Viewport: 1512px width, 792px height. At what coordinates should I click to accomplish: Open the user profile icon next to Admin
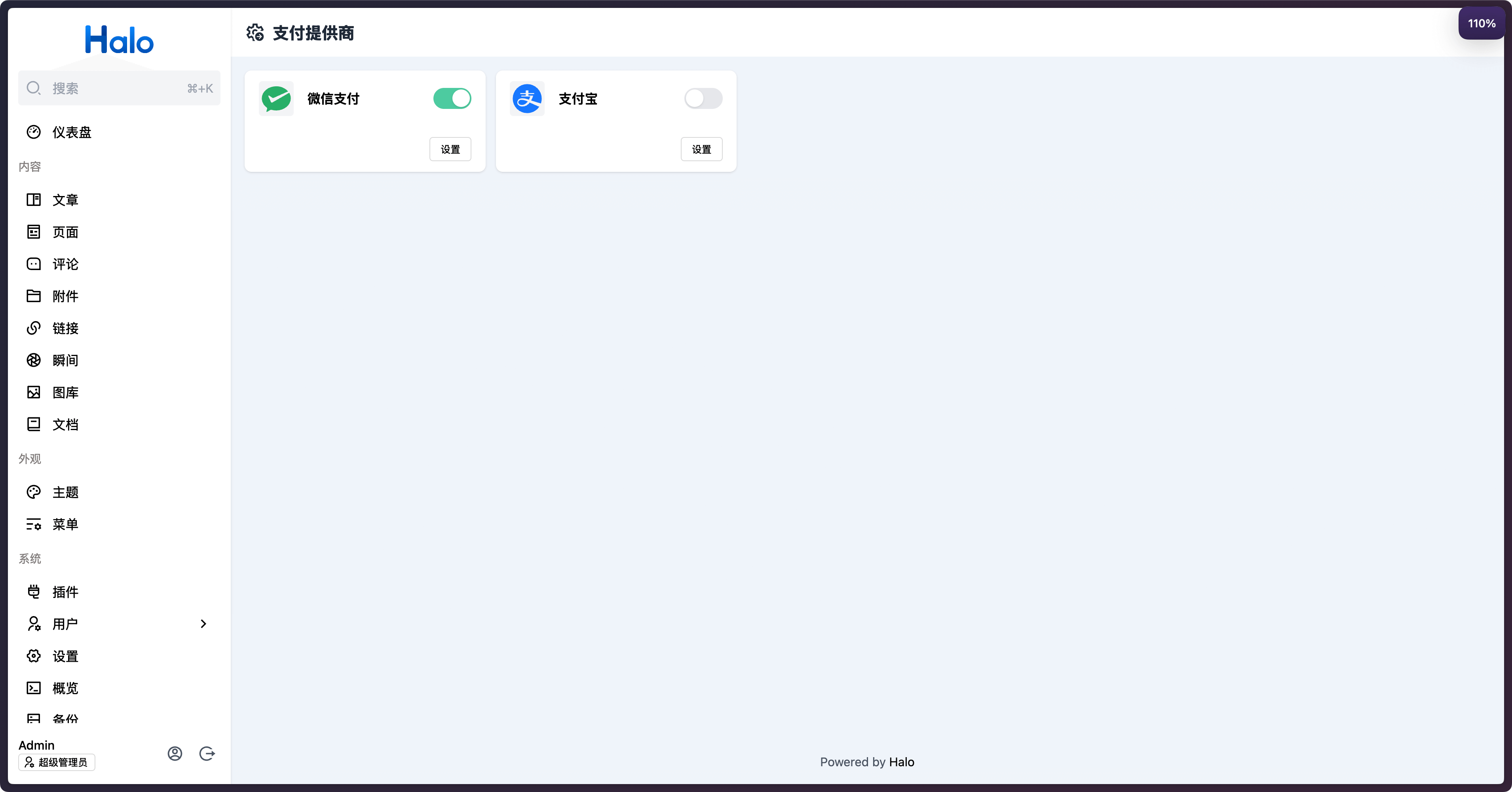tap(175, 753)
